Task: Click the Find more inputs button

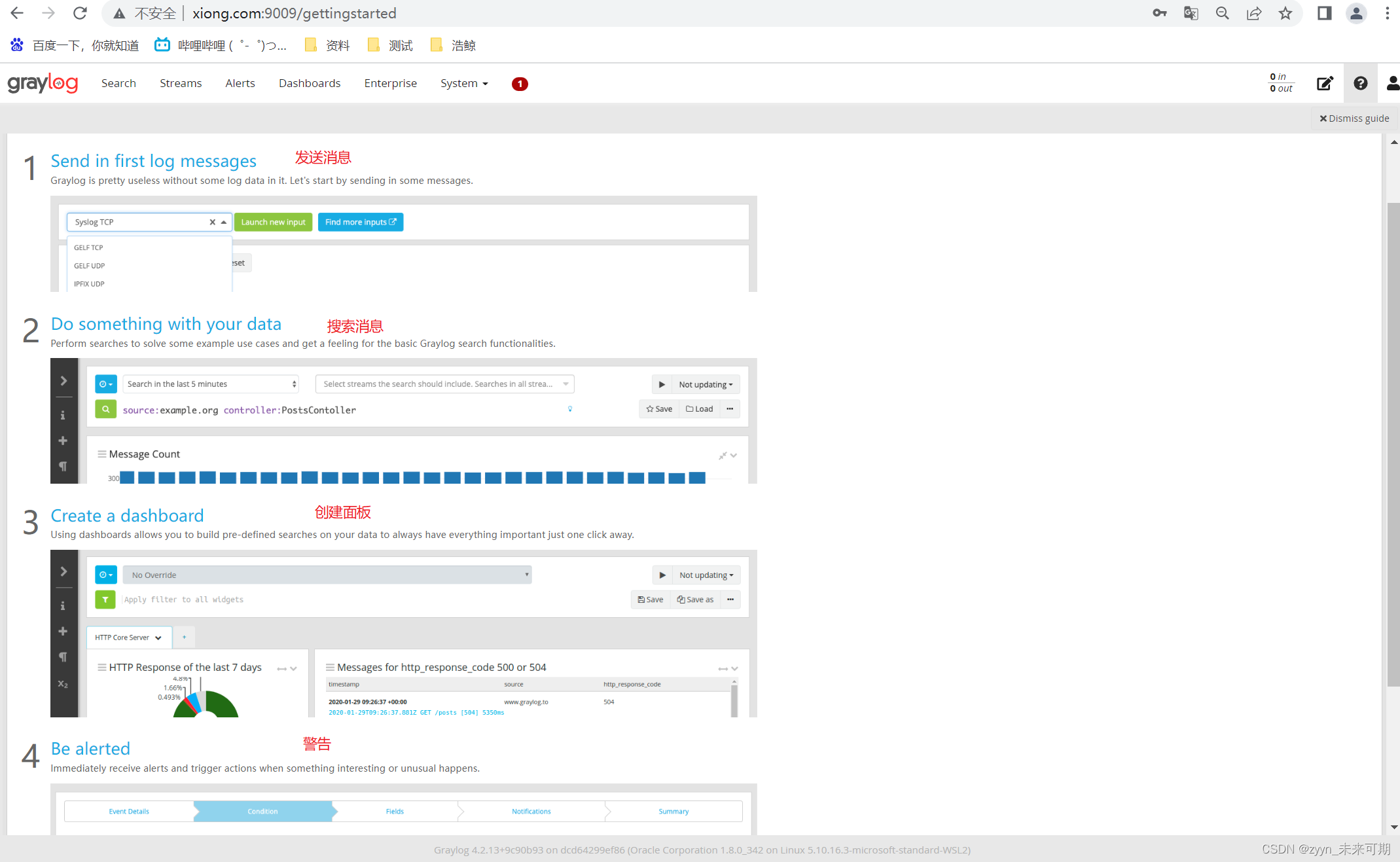Action: [x=361, y=222]
